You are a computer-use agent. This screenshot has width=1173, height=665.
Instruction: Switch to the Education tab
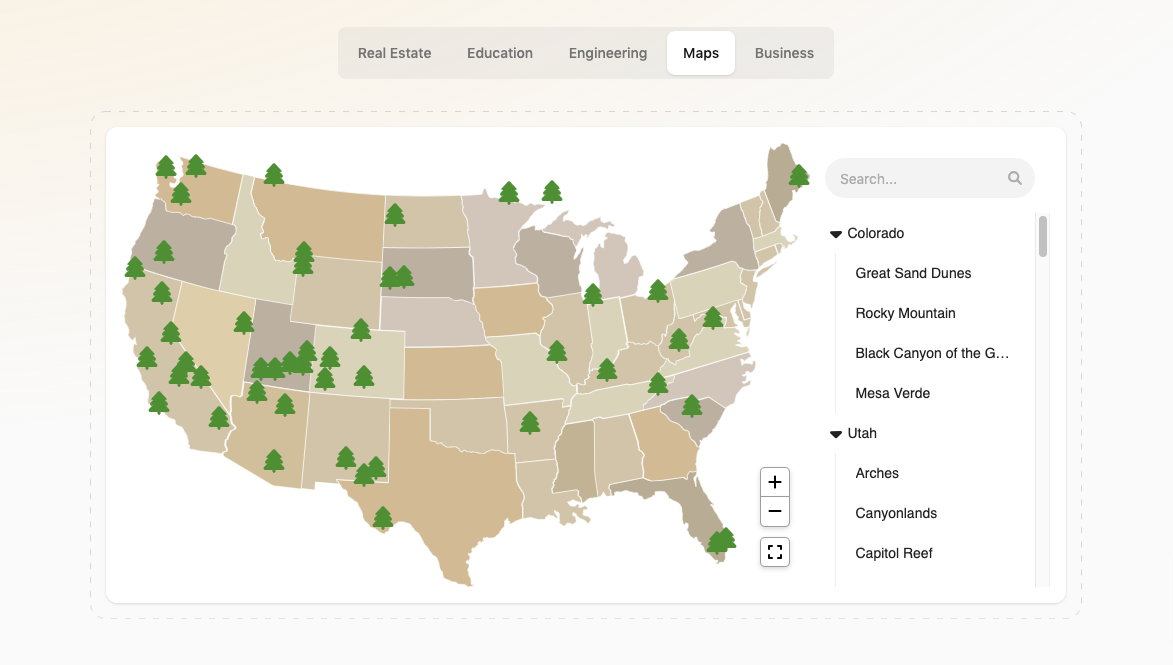pyautogui.click(x=499, y=53)
